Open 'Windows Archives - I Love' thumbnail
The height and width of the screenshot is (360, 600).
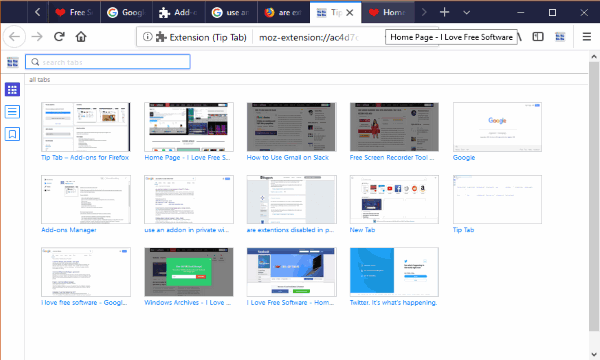pos(189,272)
